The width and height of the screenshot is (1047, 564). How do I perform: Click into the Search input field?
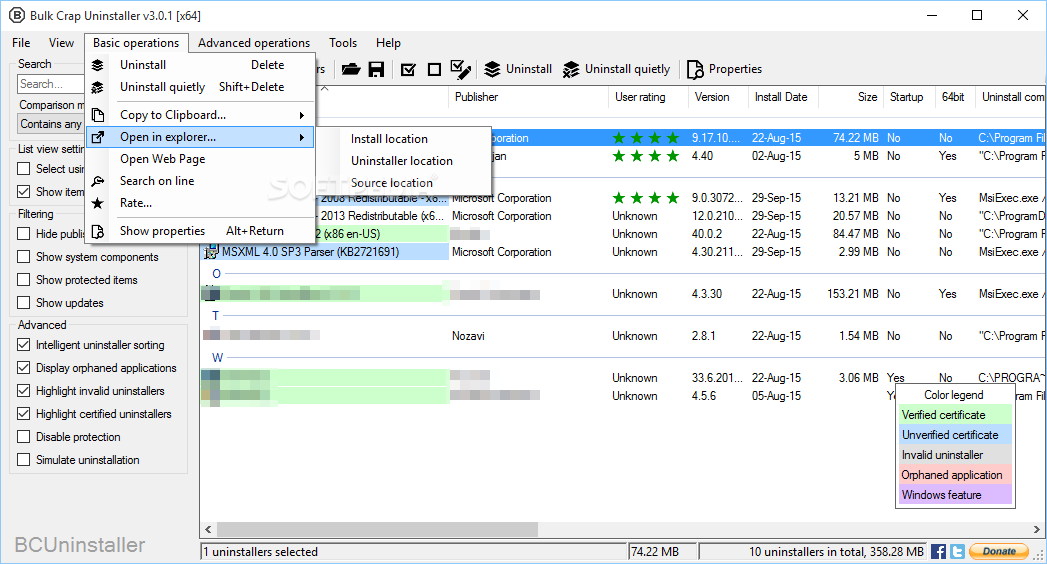(x=51, y=84)
